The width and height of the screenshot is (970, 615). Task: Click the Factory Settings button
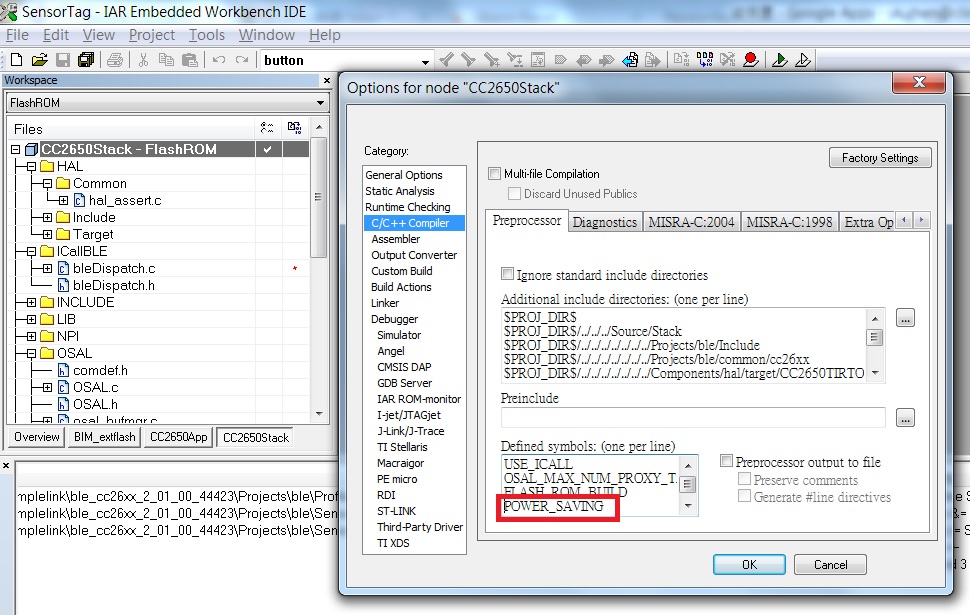click(880, 158)
